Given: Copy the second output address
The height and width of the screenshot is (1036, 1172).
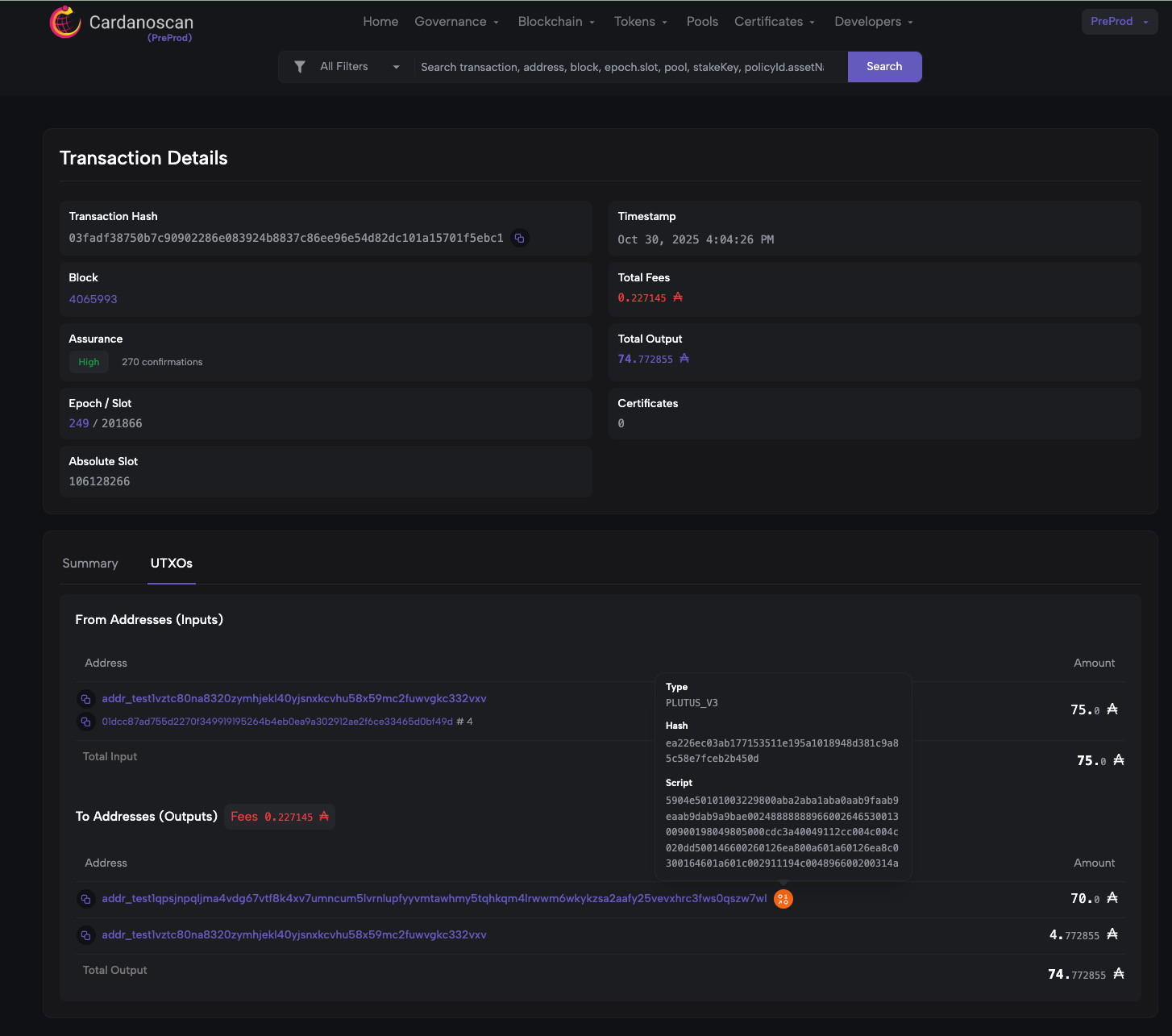Looking at the screenshot, I should 85,935.
